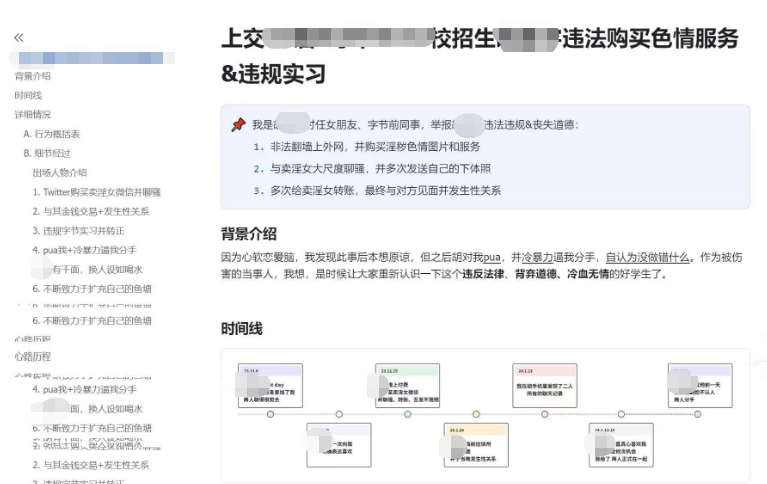Open the blurred document title in outline
Viewport: 767px width, 484px height.
click(x=92, y=58)
